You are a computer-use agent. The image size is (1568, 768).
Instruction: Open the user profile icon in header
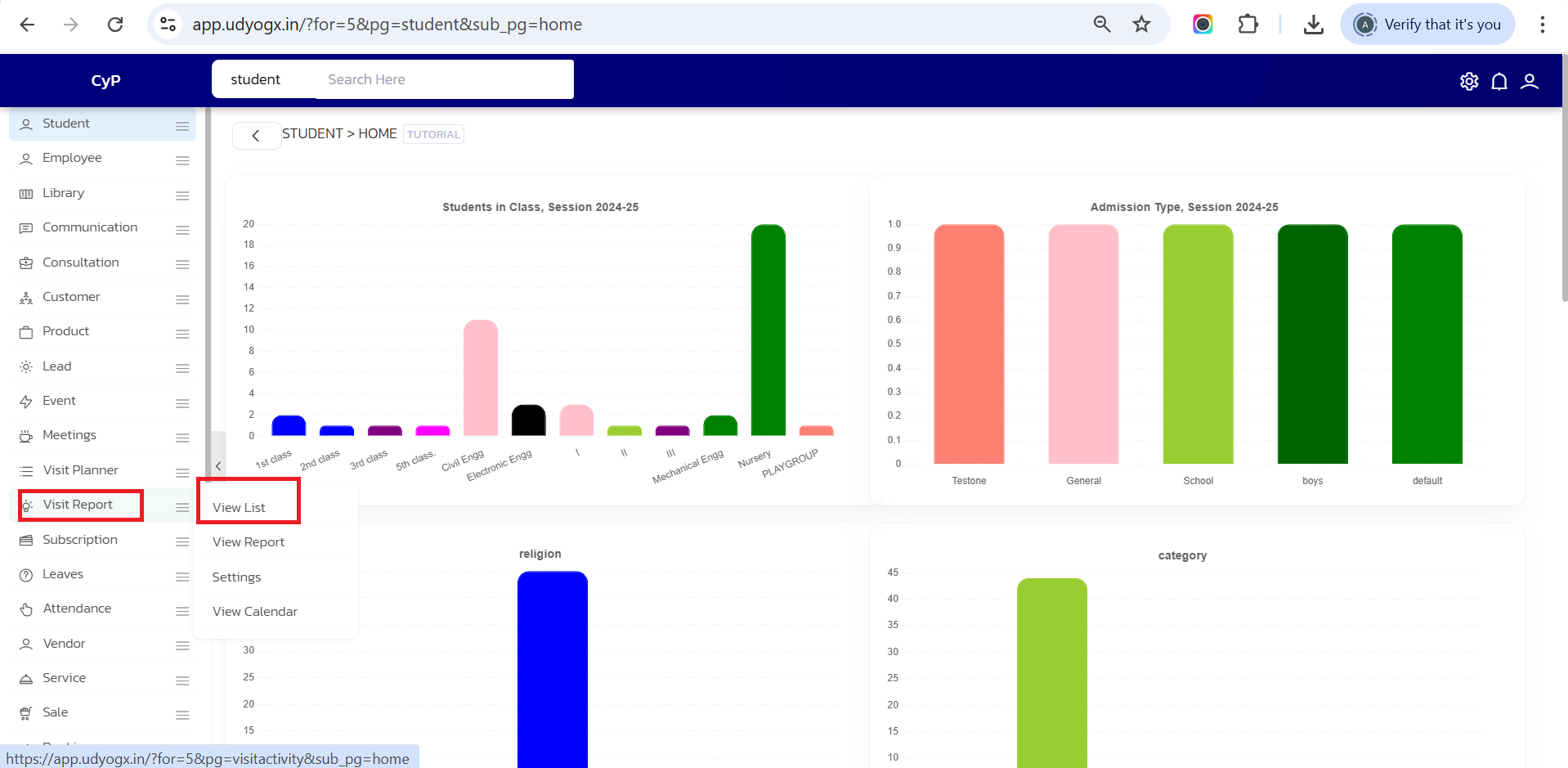[1530, 81]
